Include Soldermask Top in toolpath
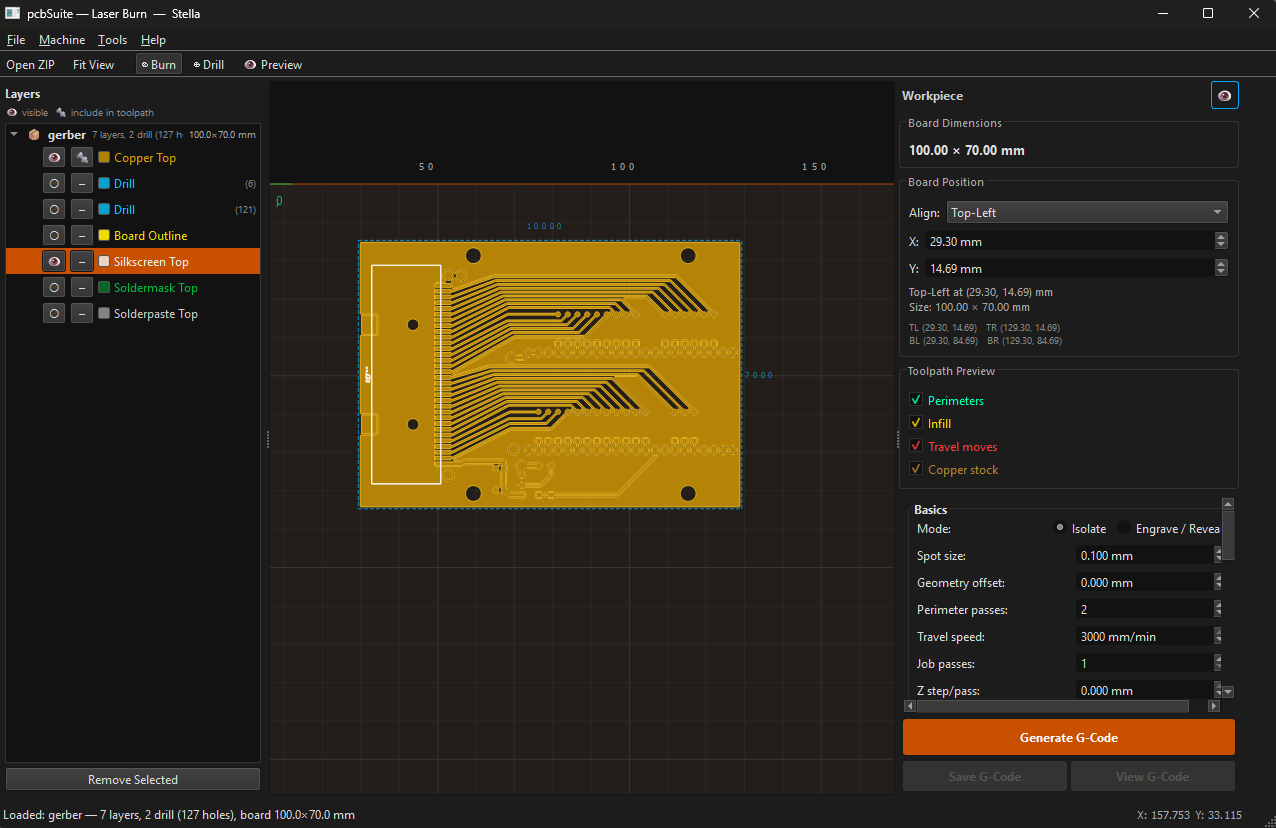This screenshot has height=828, width=1276. [x=82, y=288]
